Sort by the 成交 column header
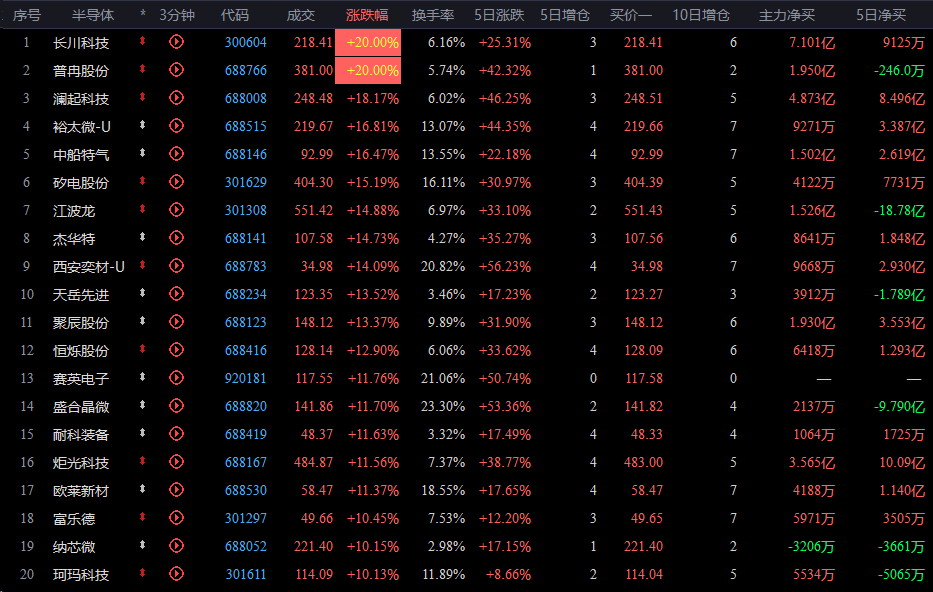This screenshot has height=592, width=933. (x=300, y=15)
